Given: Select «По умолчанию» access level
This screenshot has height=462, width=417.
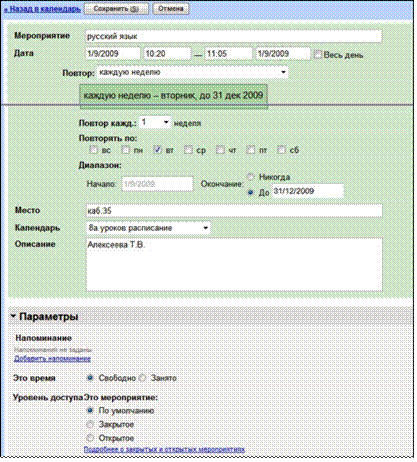Looking at the screenshot, I should (90, 411).
